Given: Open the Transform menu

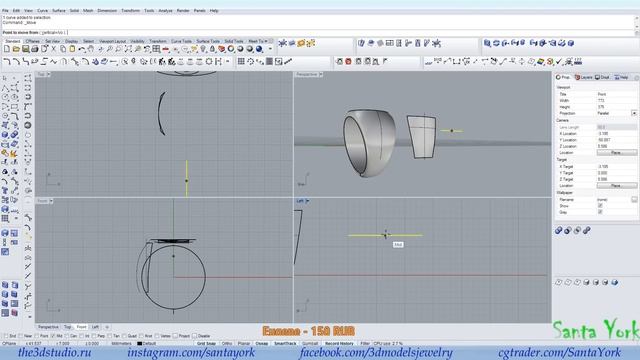Looking at the screenshot, I should tap(131, 11).
